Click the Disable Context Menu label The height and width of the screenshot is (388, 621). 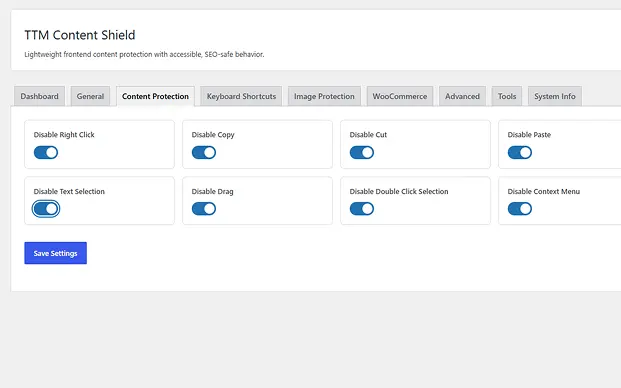[x=544, y=191]
